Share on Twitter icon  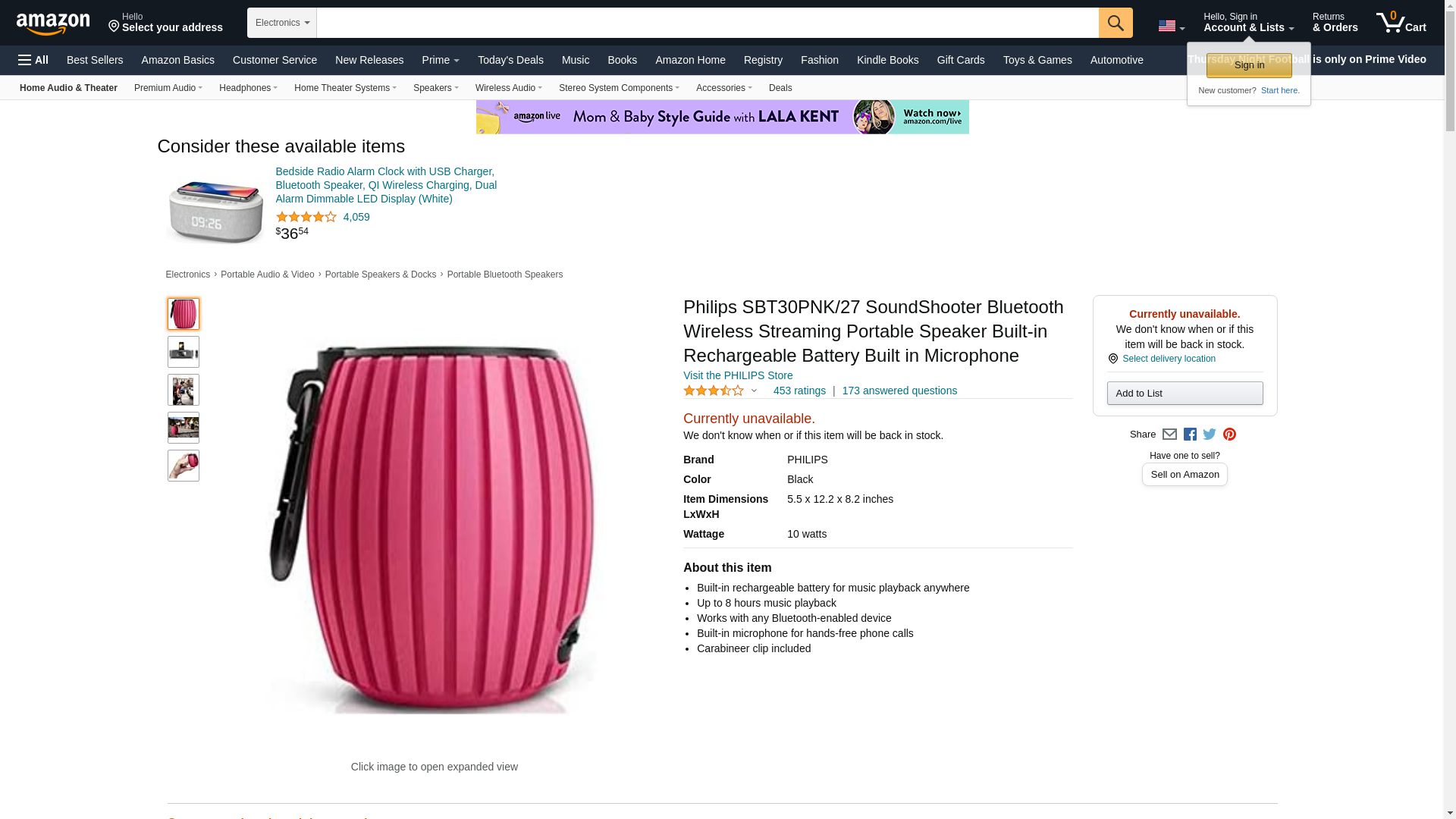point(1210,435)
